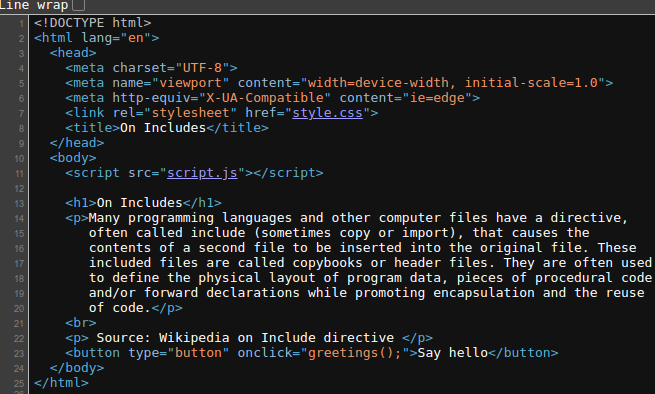
Task: Click line number 1 in the gutter
Action: 21,24
